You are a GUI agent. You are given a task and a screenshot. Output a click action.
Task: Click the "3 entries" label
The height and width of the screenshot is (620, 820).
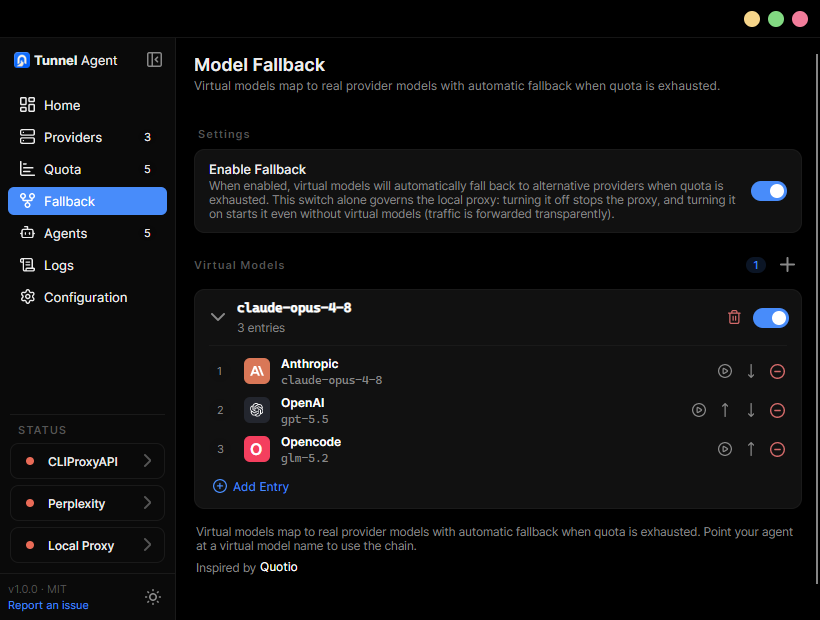[x=261, y=328]
